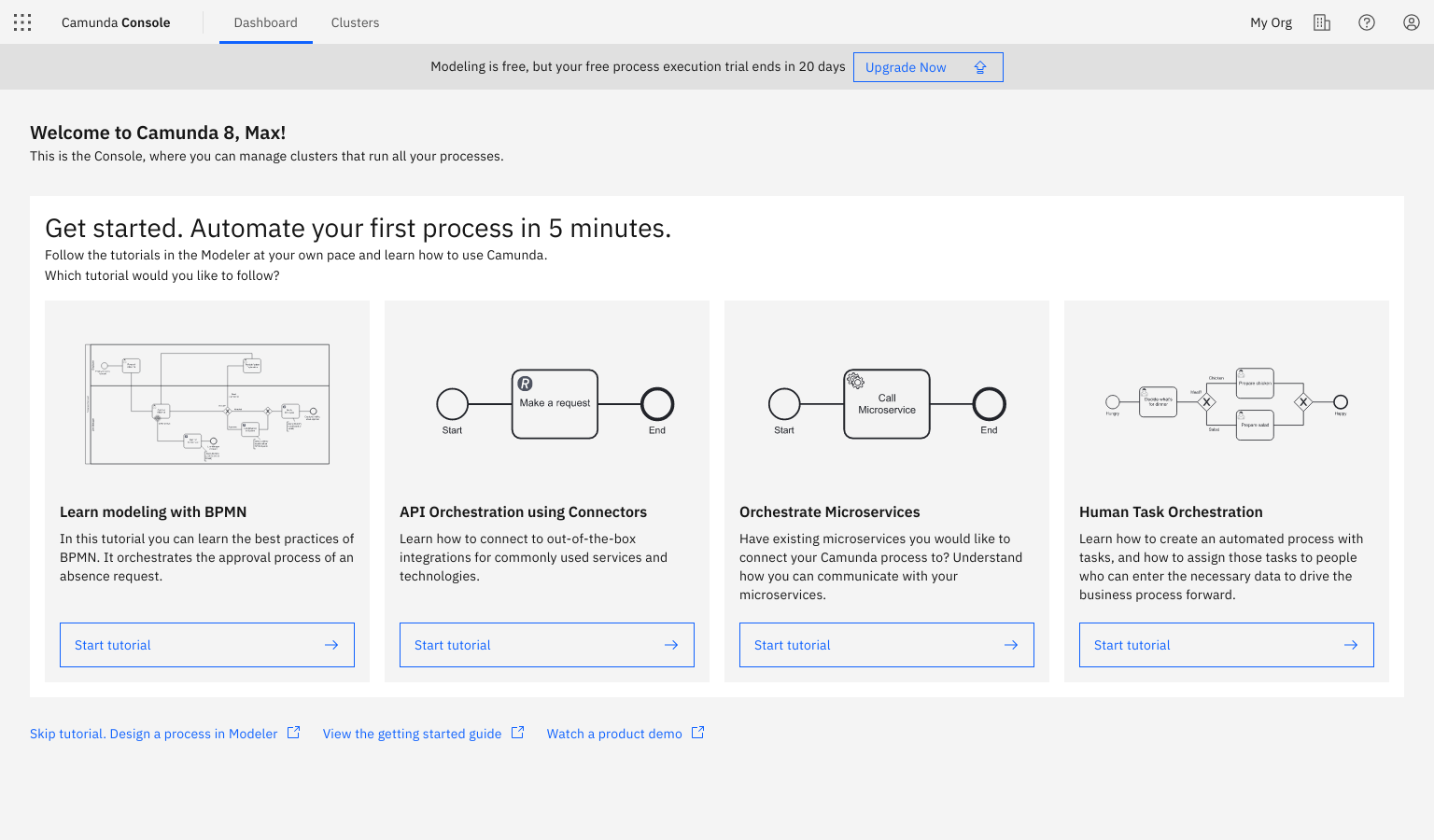Follow Skip tutorial. Design a process link

pos(153,734)
